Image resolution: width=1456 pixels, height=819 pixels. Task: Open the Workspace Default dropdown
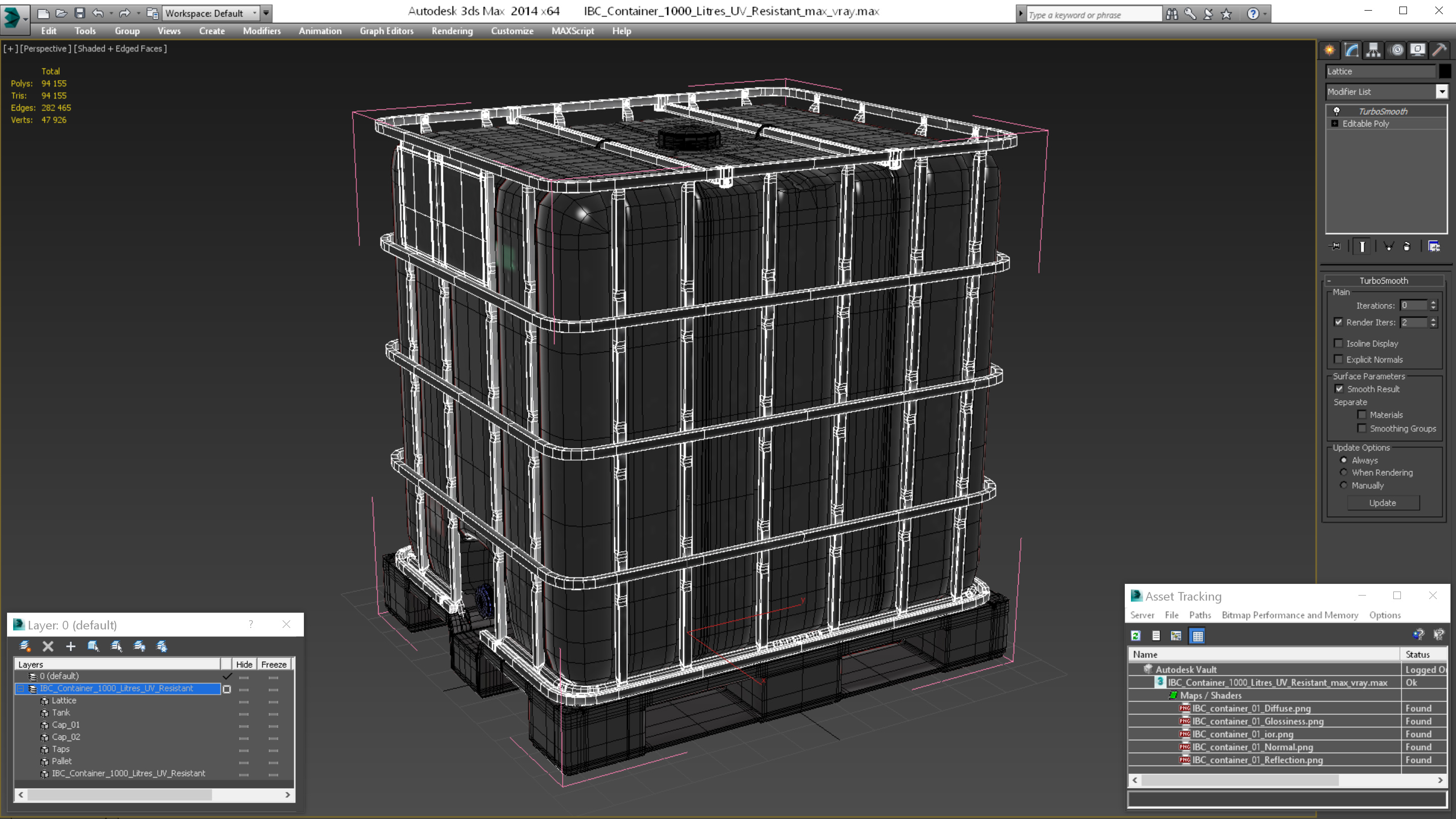[x=210, y=13]
